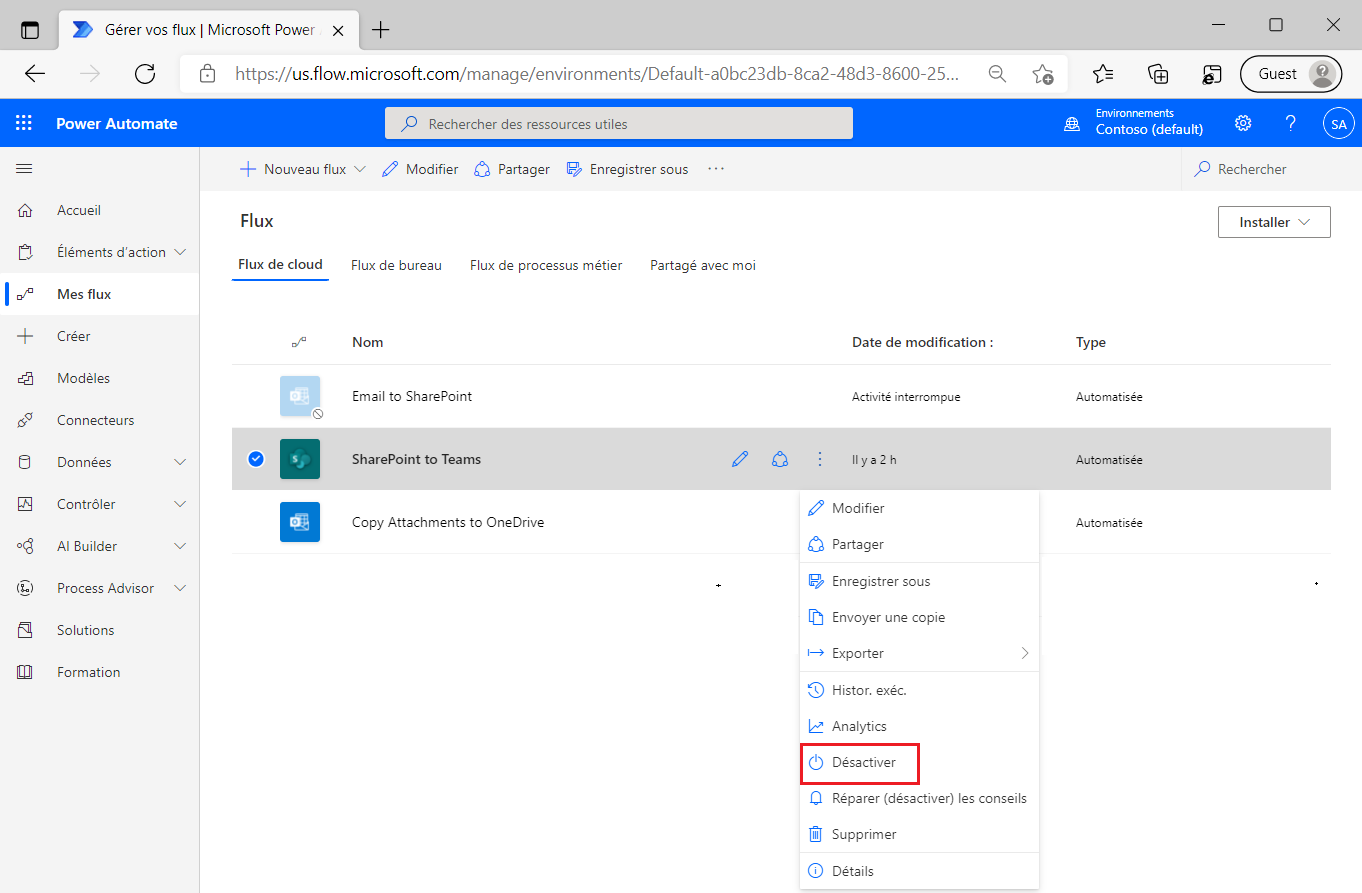Image resolution: width=1362 pixels, height=893 pixels.
Task: Choose Modifier in the context menu
Action: 919,508
